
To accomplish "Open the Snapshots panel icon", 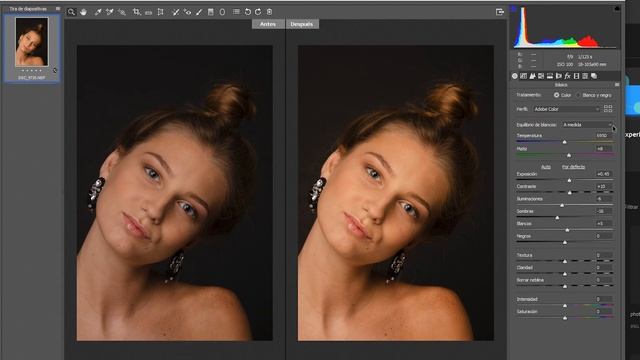I will point(594,76).
